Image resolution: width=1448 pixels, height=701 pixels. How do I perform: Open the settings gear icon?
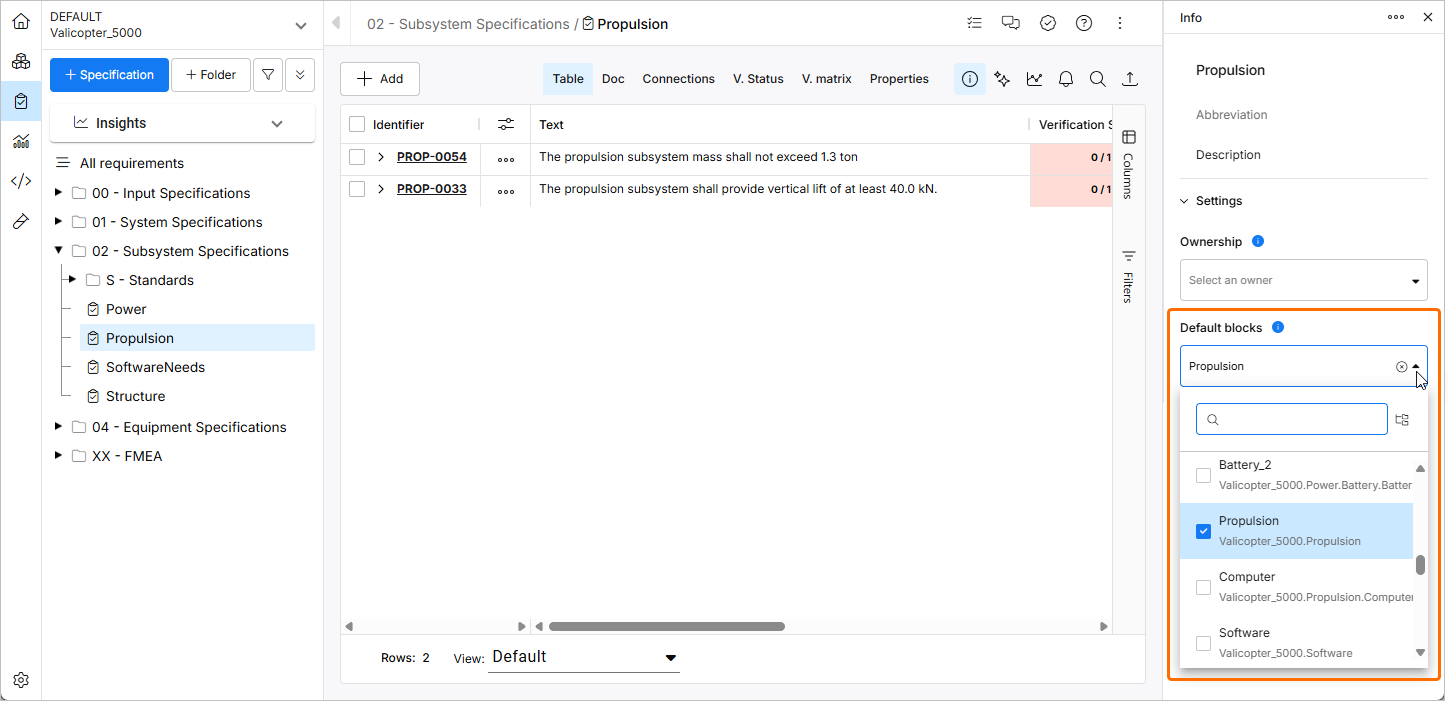click(21, 680)
